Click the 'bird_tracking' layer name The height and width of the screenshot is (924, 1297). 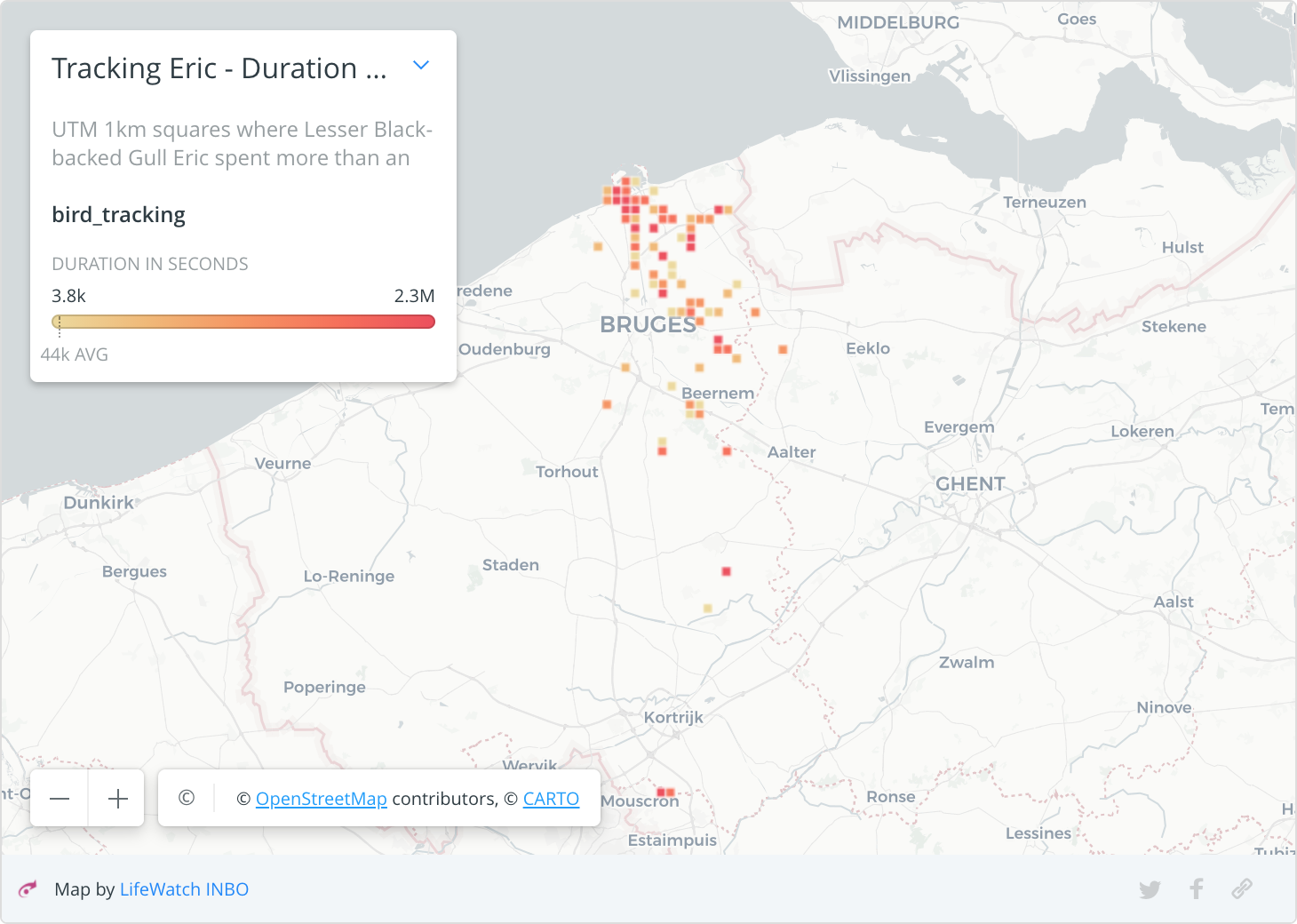pos(119,215)
